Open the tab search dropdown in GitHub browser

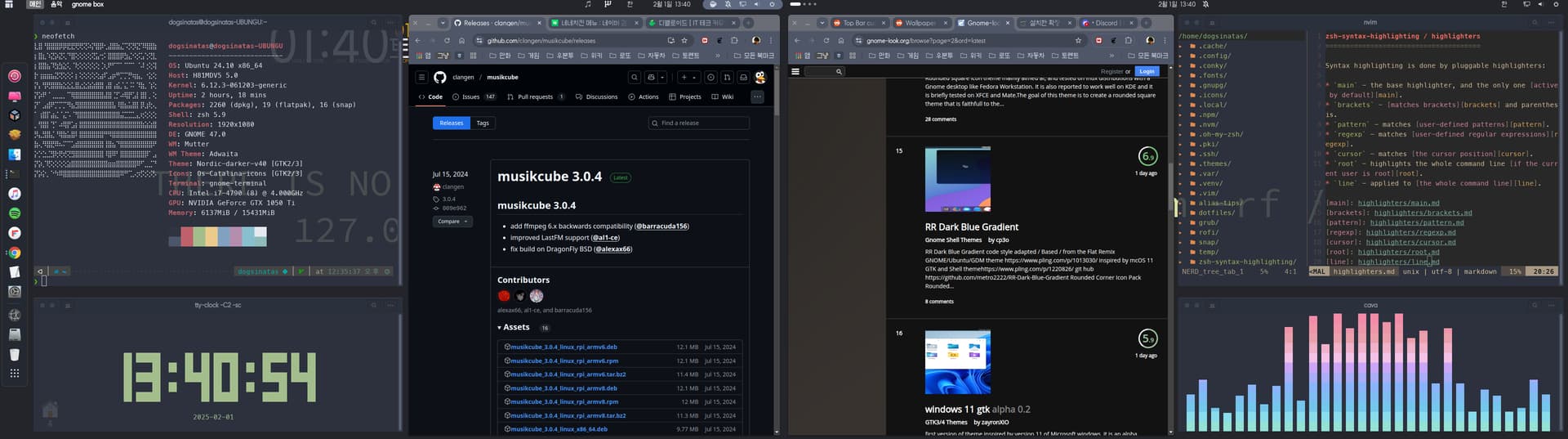click(x=443, y=23)
